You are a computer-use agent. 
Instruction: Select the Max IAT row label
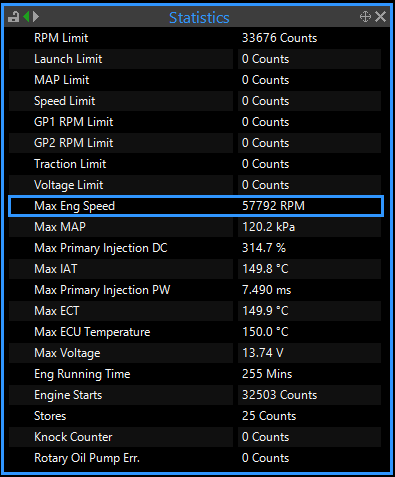point(56,269)
